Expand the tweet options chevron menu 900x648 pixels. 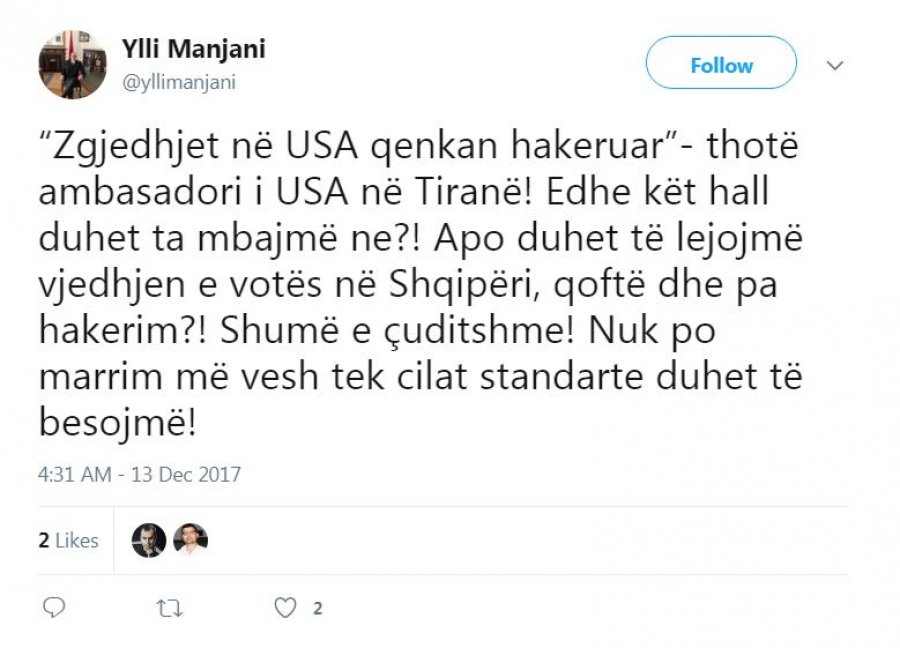[835, 65]
